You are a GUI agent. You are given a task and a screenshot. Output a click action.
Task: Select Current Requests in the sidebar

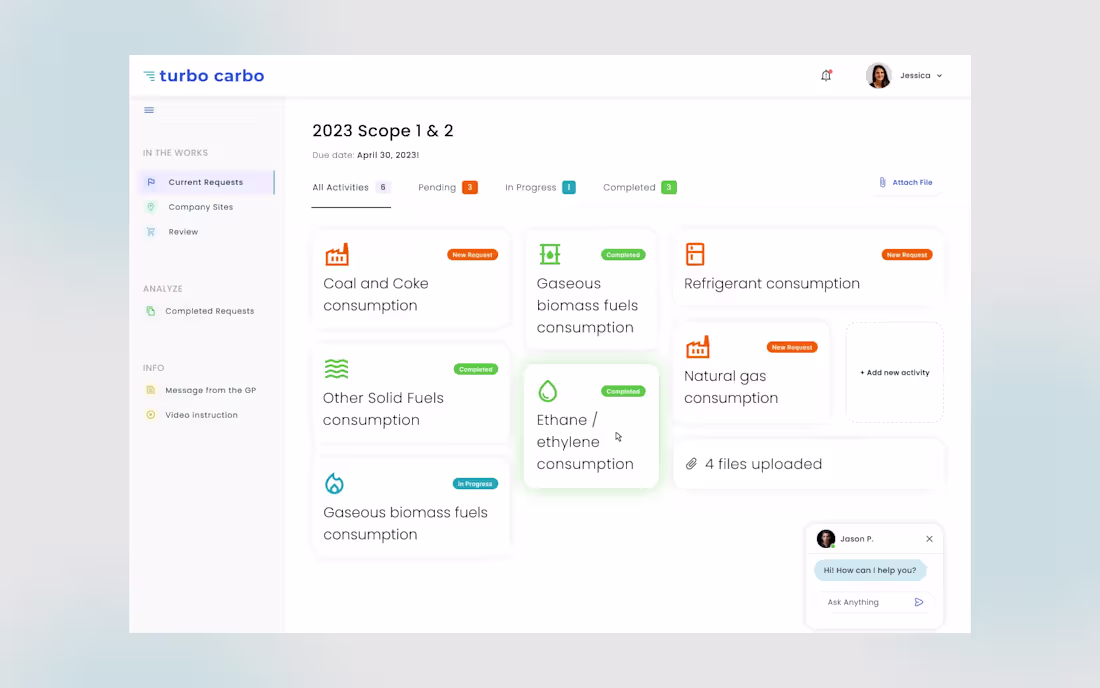click(206, 182)
